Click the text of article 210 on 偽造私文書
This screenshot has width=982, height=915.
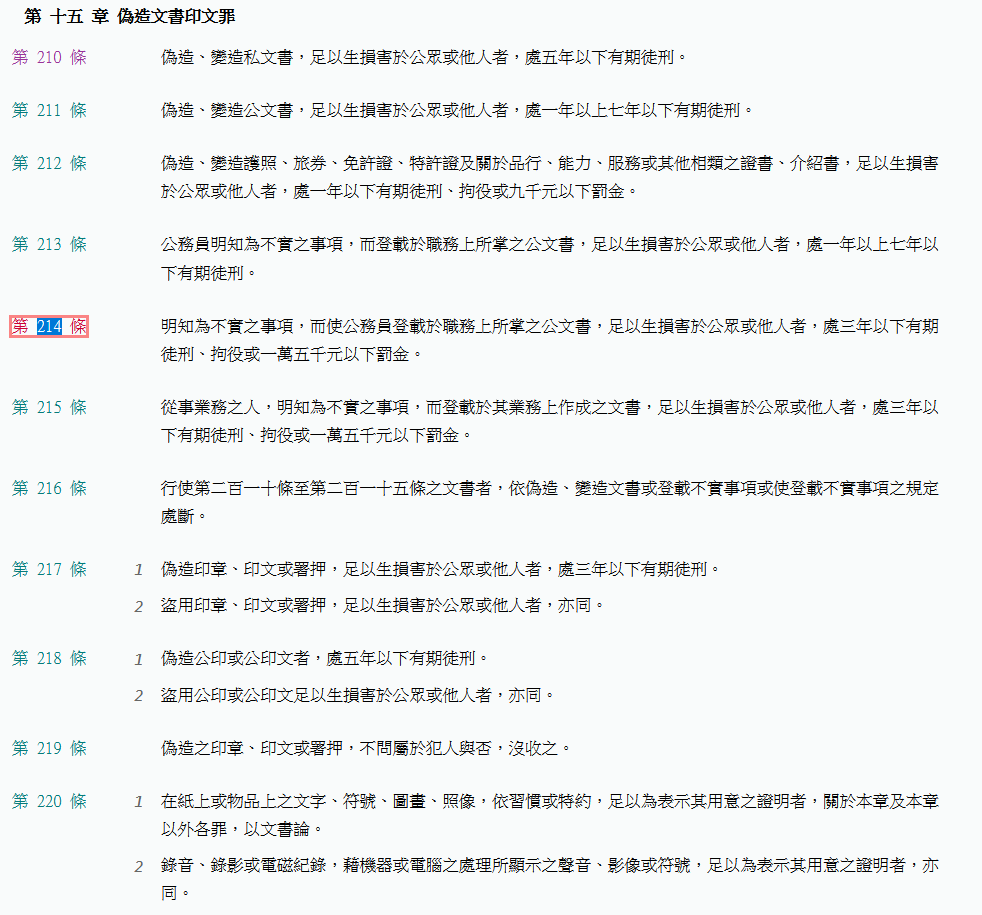tap(424, 57)
